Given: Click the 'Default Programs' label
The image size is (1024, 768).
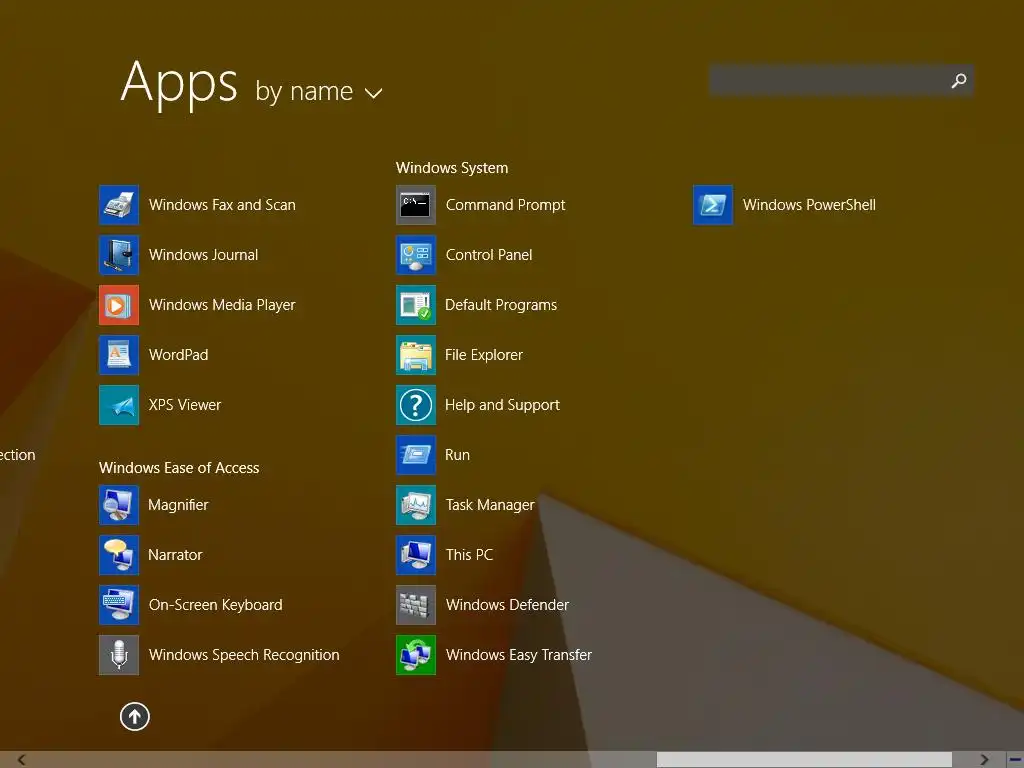Looking at the screenshot, I should click(x=501, y=305).
